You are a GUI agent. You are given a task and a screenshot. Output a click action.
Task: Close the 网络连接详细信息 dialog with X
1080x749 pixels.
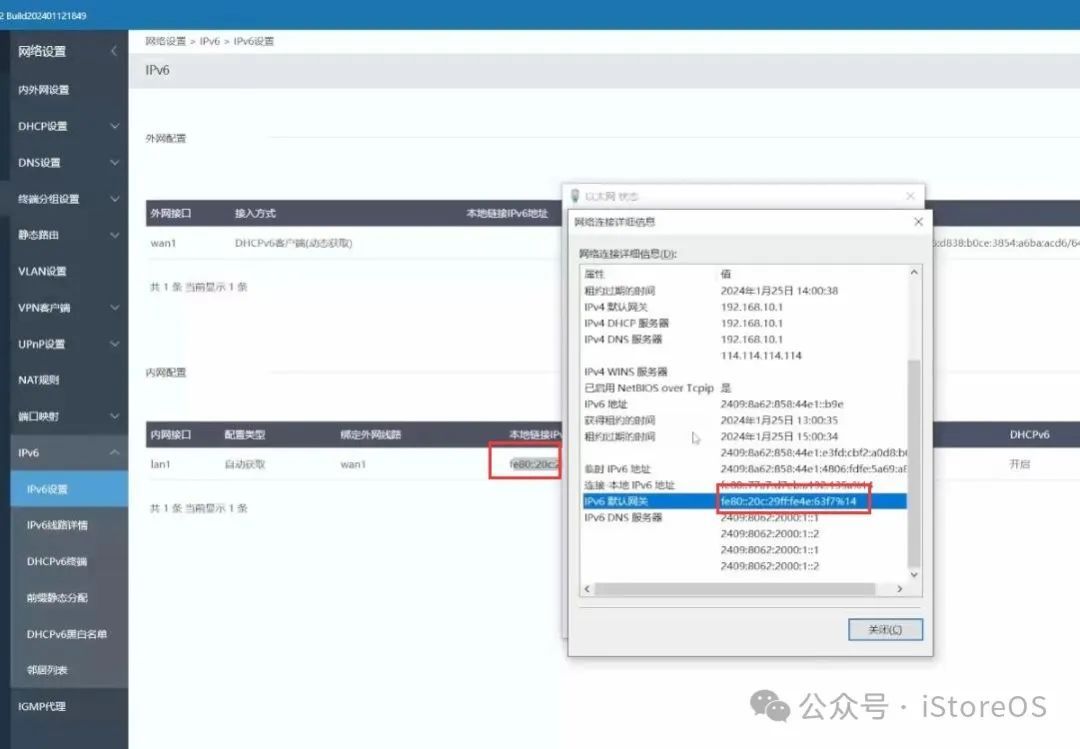pos(918,222)
